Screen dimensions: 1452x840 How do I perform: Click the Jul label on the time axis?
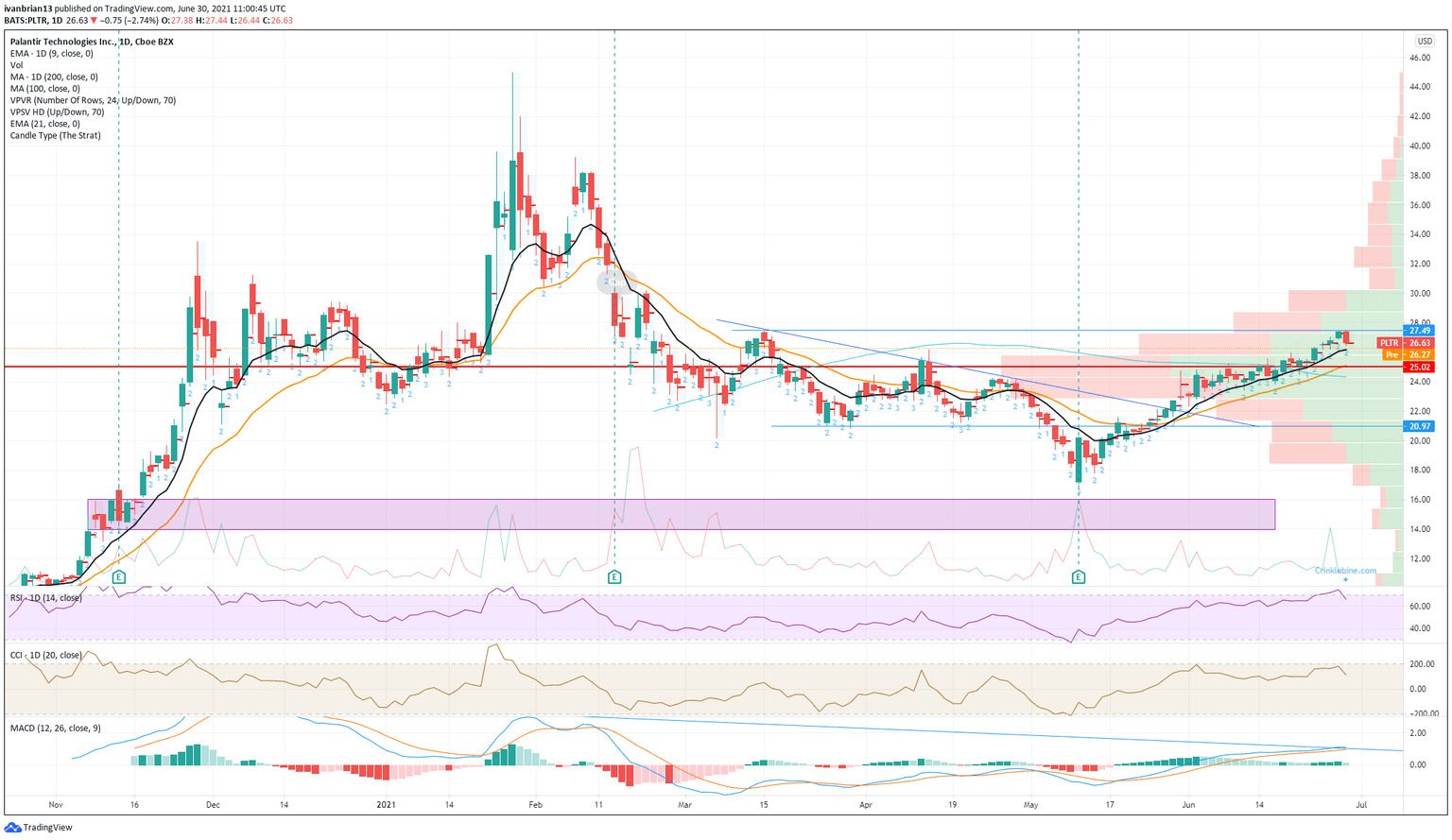point(1361,805)
